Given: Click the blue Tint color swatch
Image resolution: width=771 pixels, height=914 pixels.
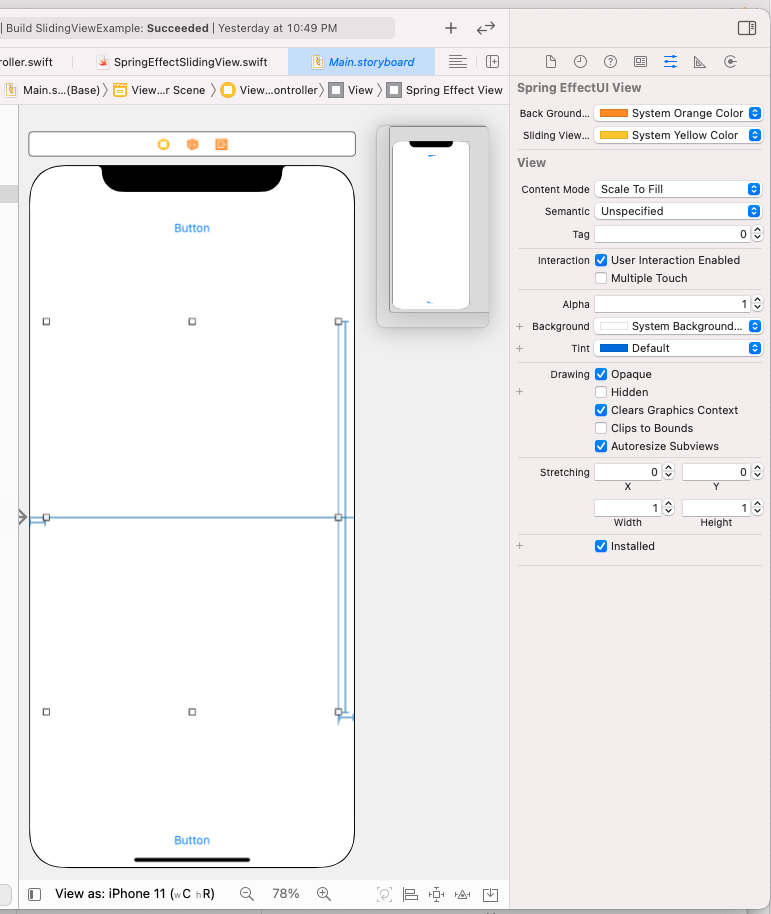Looking at the screenshot, I should point(614,348).
